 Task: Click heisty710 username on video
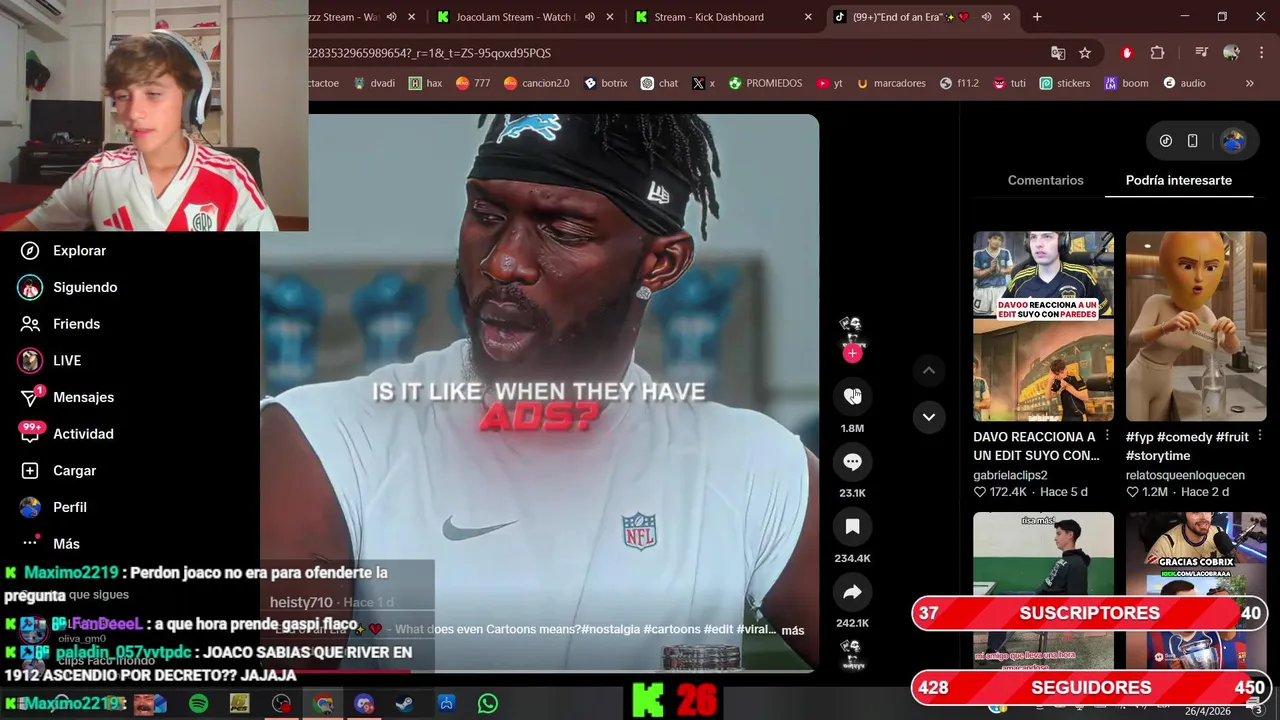301,602
